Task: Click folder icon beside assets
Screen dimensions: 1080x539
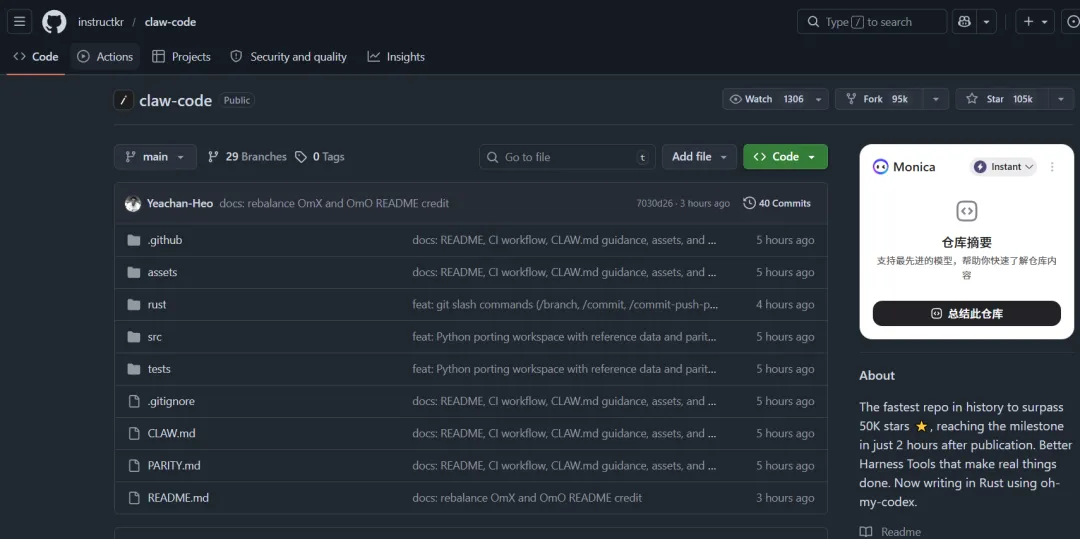Action: [134, 273]
